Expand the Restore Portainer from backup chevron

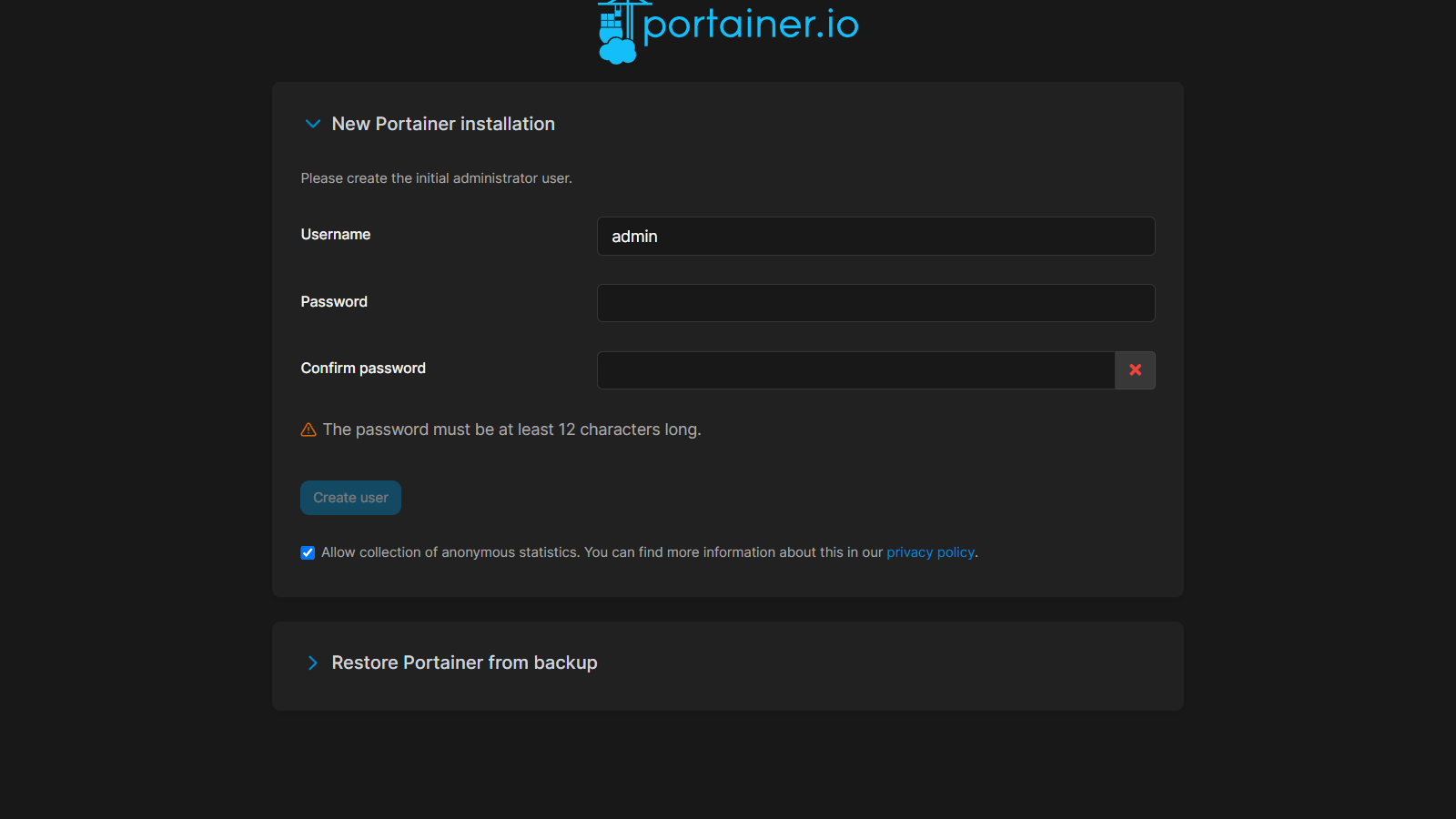tap(313, 662)
